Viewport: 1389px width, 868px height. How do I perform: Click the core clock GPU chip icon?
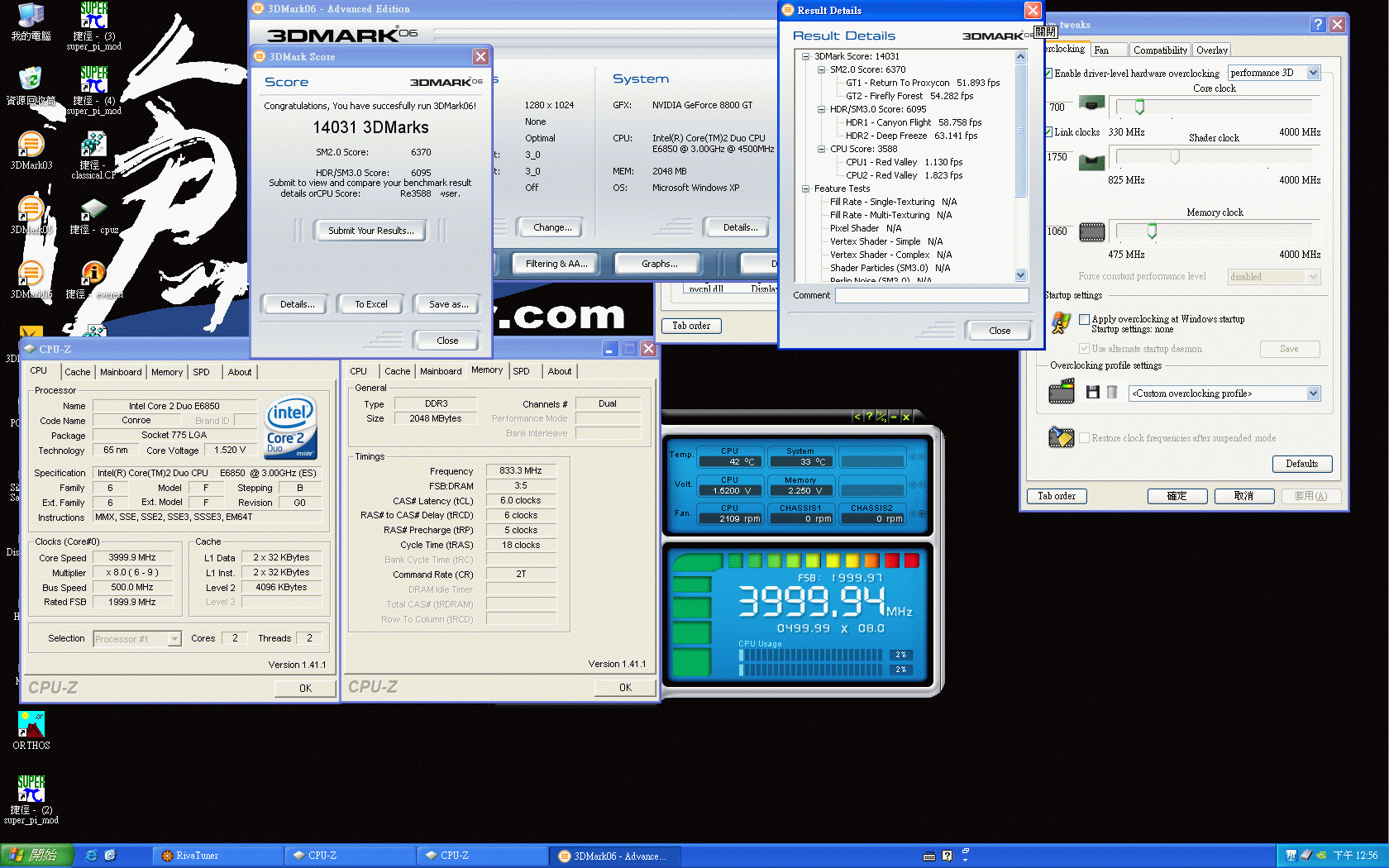coord(1092,104)
